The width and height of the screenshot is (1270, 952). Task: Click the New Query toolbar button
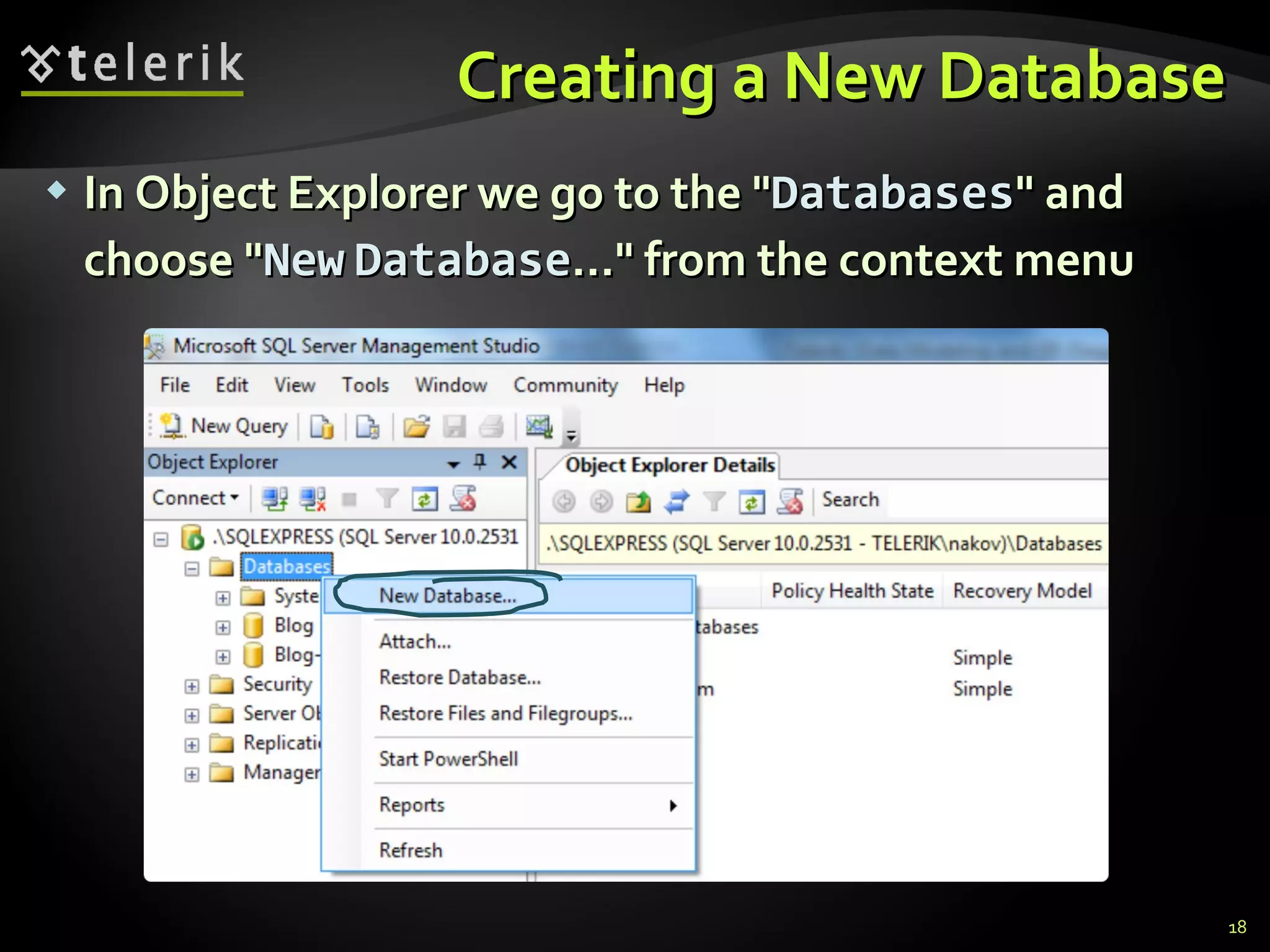pos(224,426)
